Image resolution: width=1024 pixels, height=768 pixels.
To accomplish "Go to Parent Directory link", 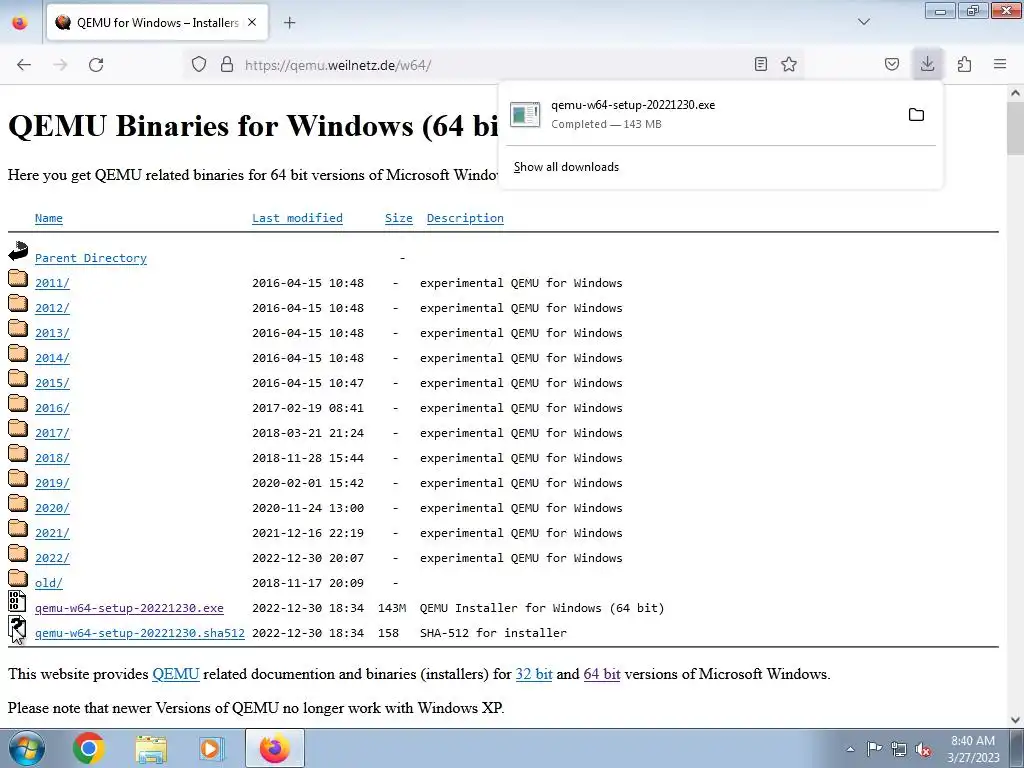I will [91, 258].
